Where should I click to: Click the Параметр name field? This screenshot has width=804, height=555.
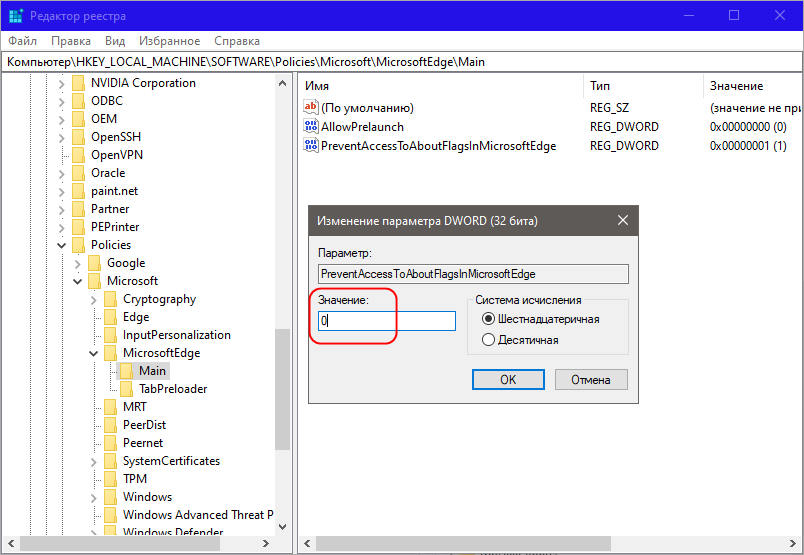pyautogui.click(x=473, y=274)
